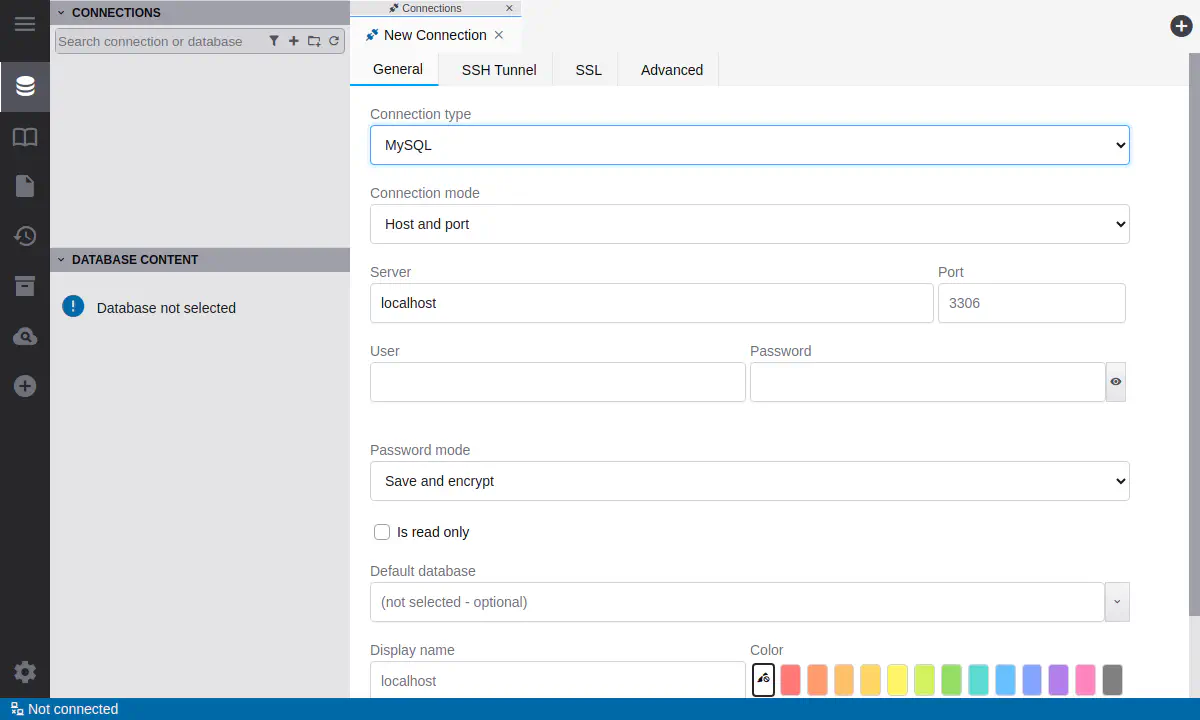The height and width of the screenshot is (720, 1200).
Task: Refresh the connections list
Action: coord(334,41)
